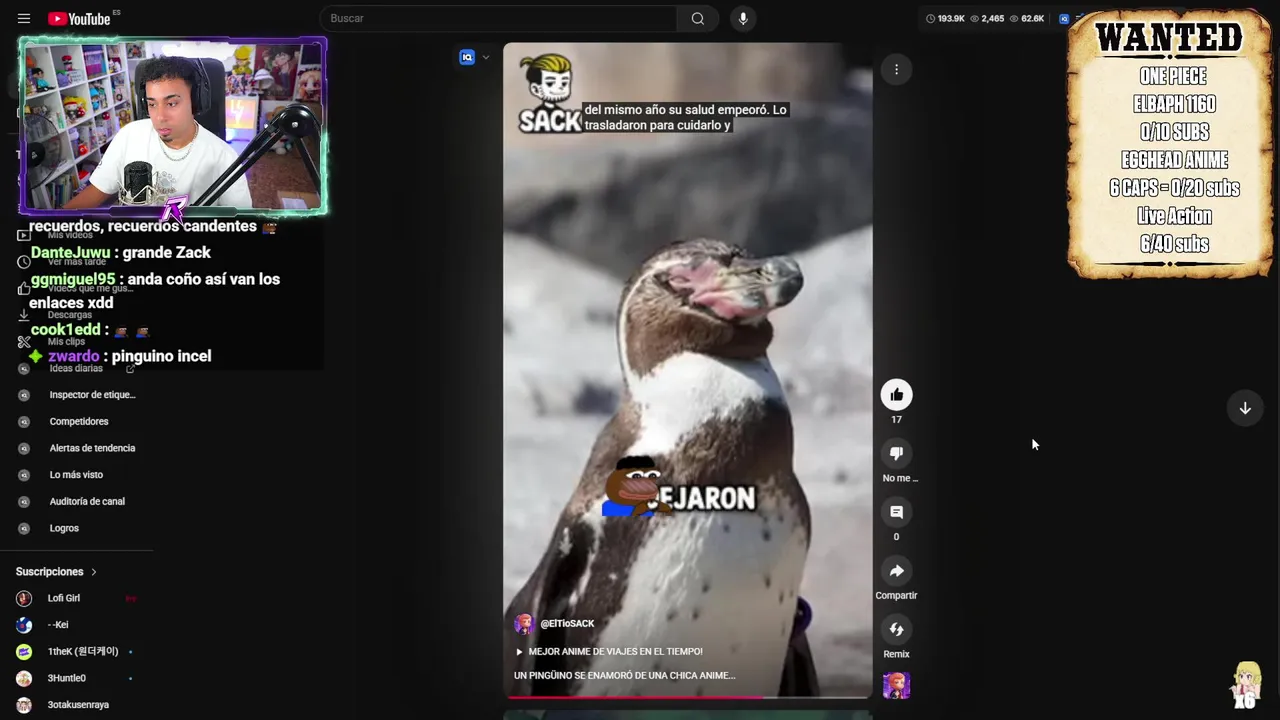Click chat username cook1edd
This screenshot has width=1280, height=720.
tap(65, 330)
